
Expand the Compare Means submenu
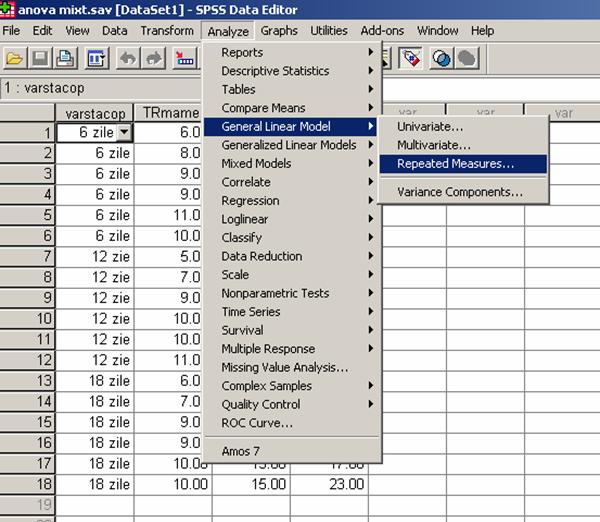(x=291, y=108)
